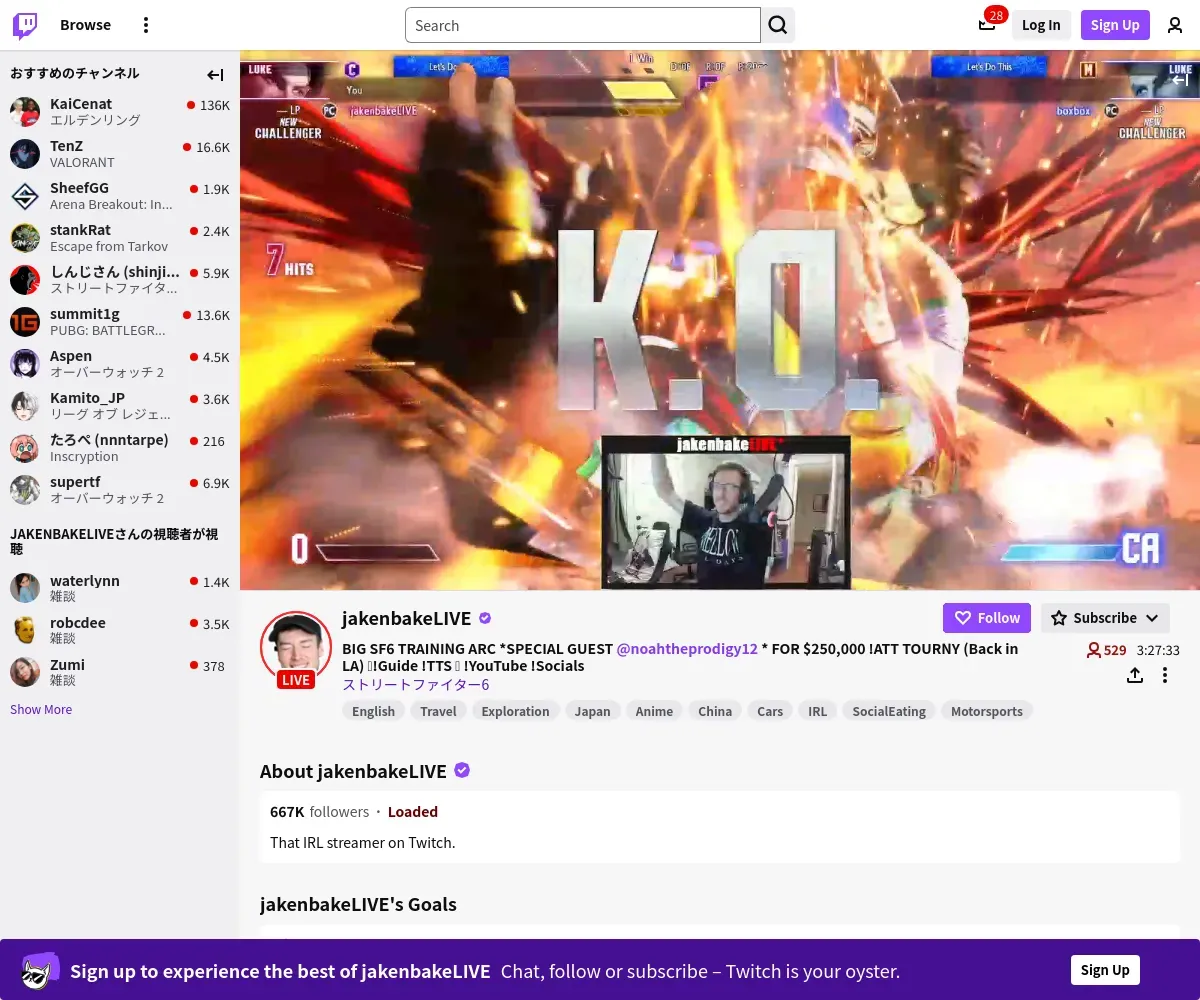Open たろべ (nnntarpe) channel row

point(120,447)
